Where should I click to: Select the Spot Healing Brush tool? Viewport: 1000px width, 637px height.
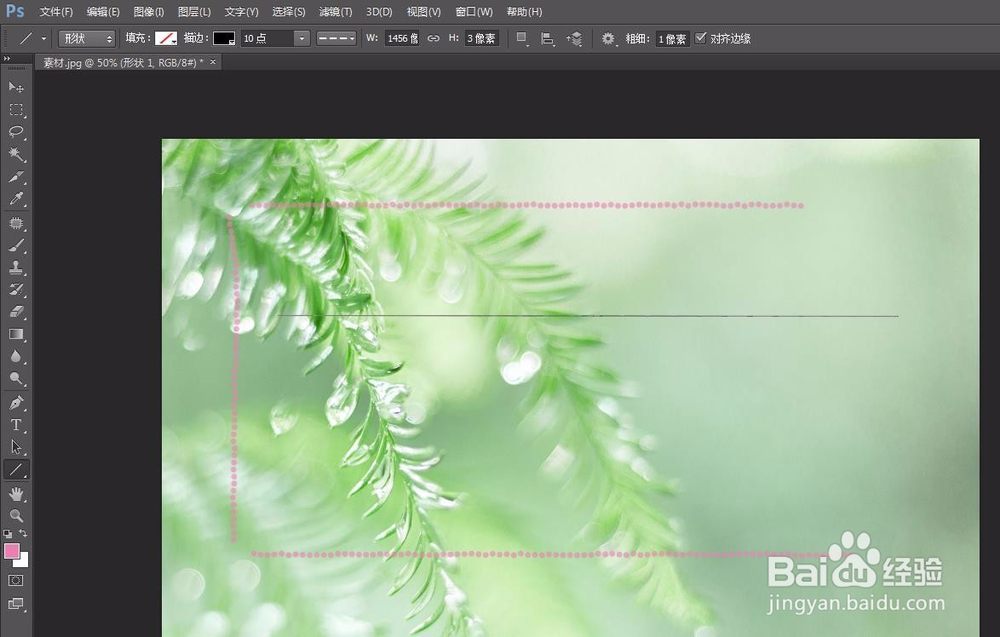[16, 224]
